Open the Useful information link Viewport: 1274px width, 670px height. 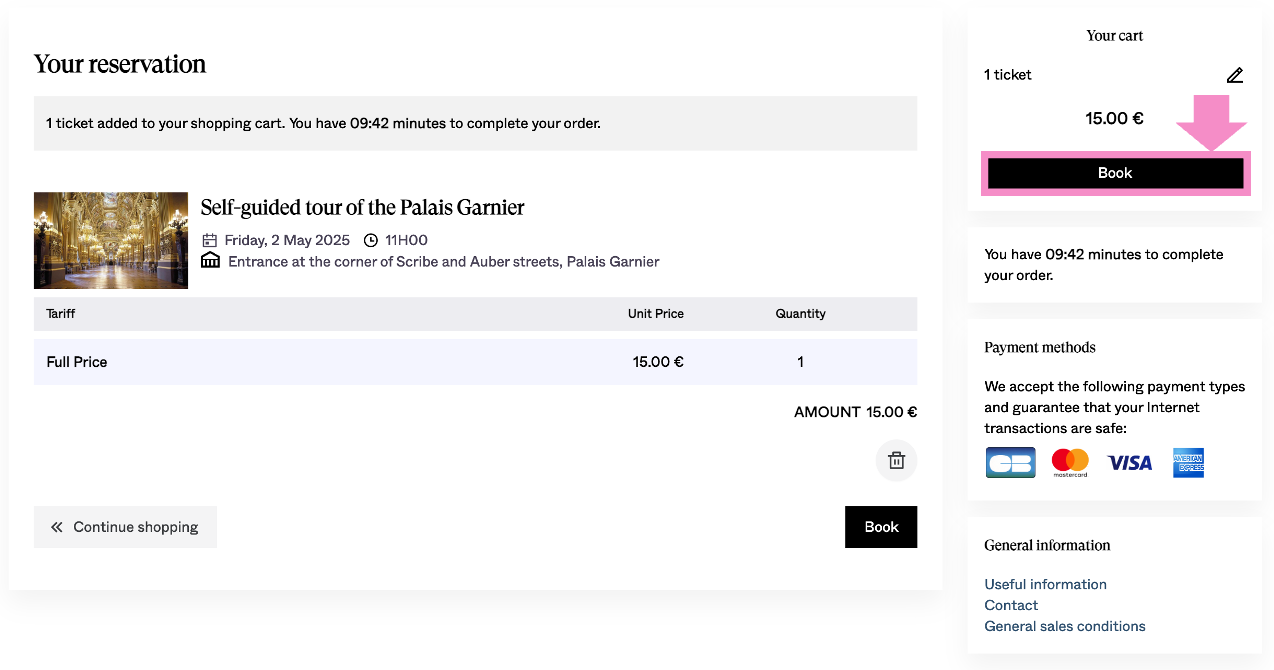[1045, 584]
